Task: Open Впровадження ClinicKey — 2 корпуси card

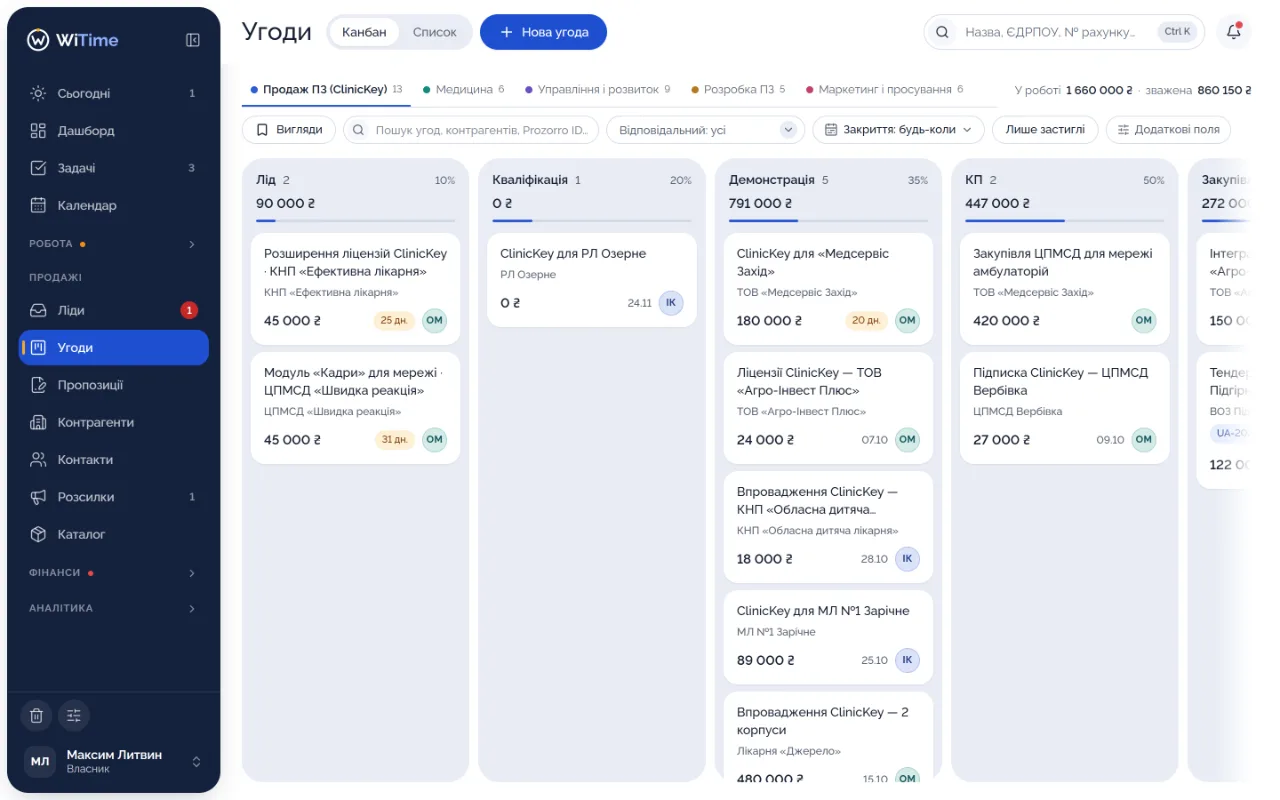Action: click(x=828, y=736)
